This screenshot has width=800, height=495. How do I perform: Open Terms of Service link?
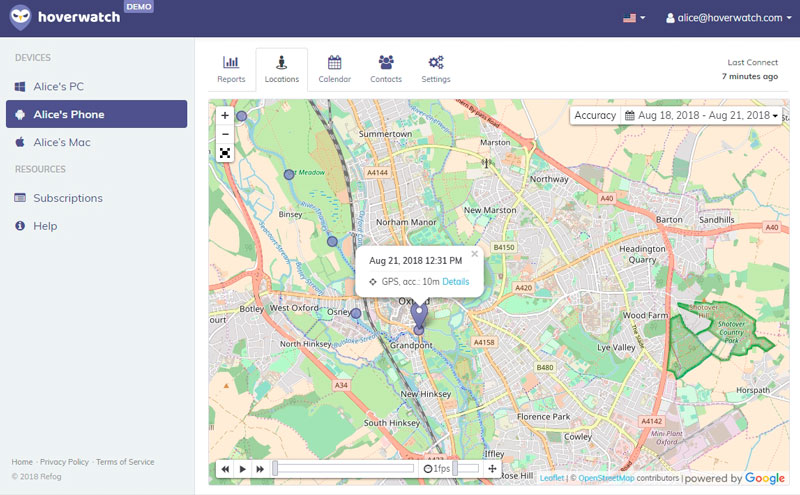[x=125, y=462]
